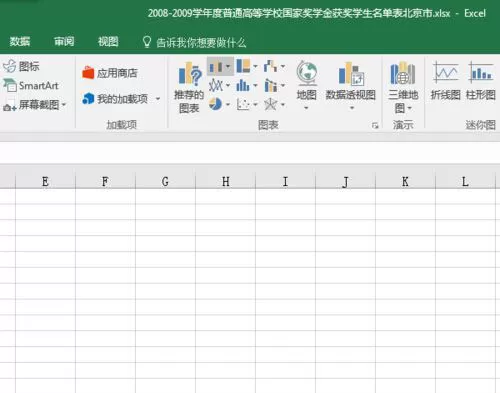Open the 视图 ribbon tab

pos(108,42)
